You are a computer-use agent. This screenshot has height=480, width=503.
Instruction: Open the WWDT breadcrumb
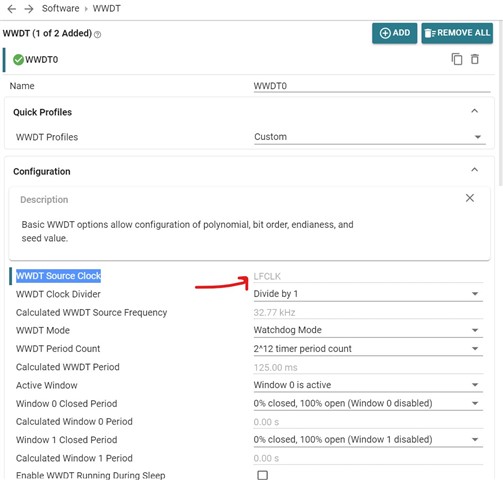tap(106, 8)
